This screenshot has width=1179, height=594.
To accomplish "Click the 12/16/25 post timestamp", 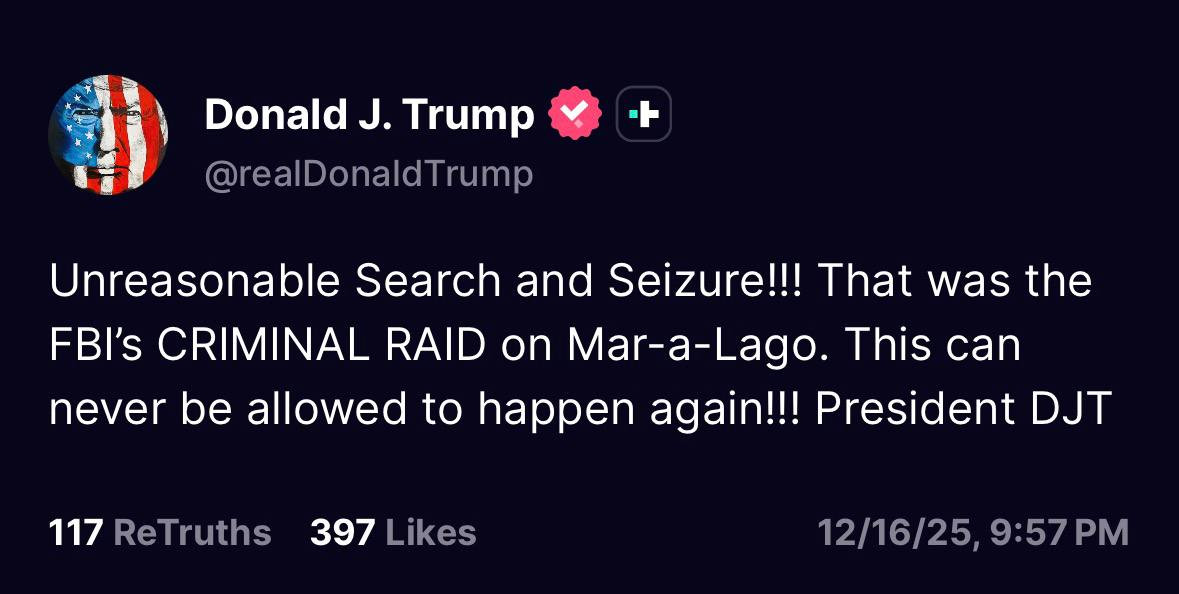I will point(972,533).
